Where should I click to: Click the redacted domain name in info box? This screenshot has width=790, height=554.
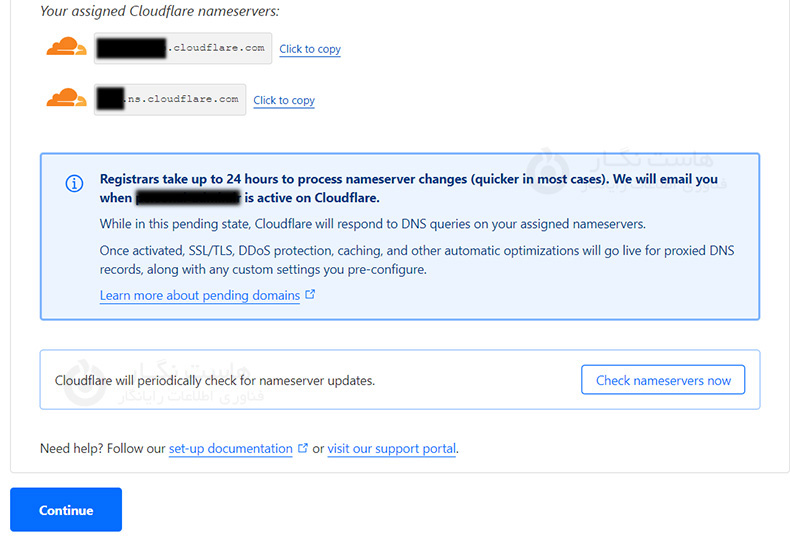point(188,198)
